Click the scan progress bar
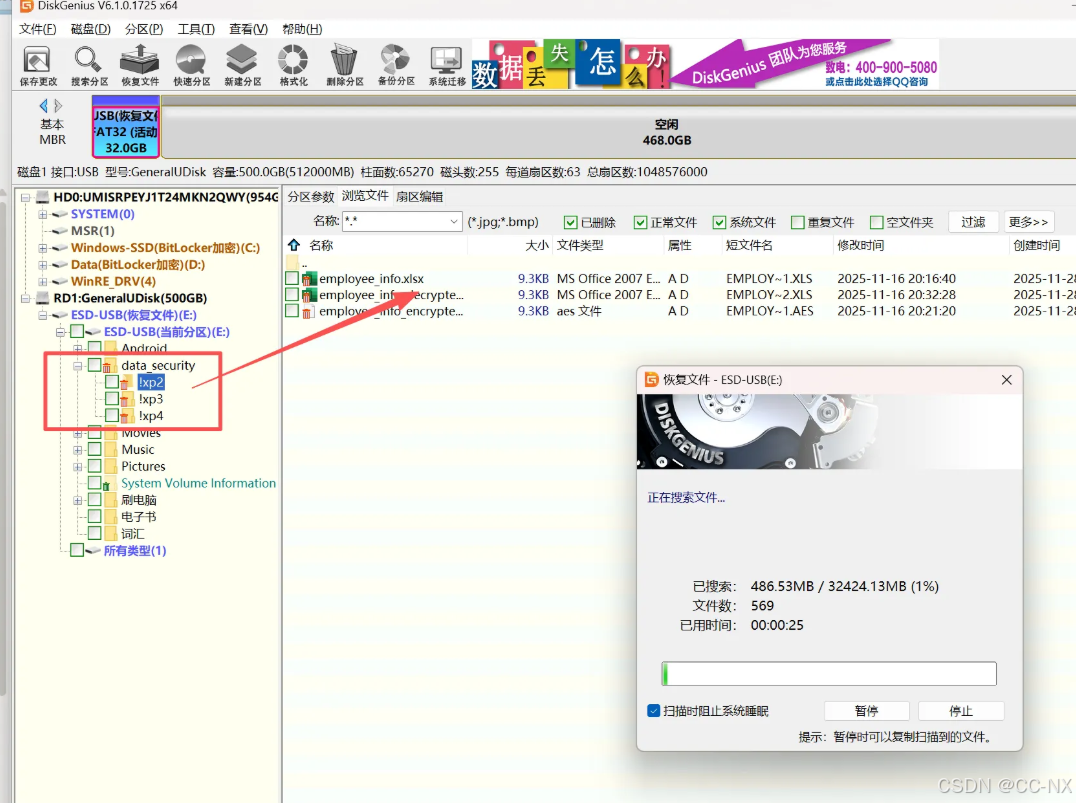The width and height of the screenshot is (1076, 803). (829, 674)
